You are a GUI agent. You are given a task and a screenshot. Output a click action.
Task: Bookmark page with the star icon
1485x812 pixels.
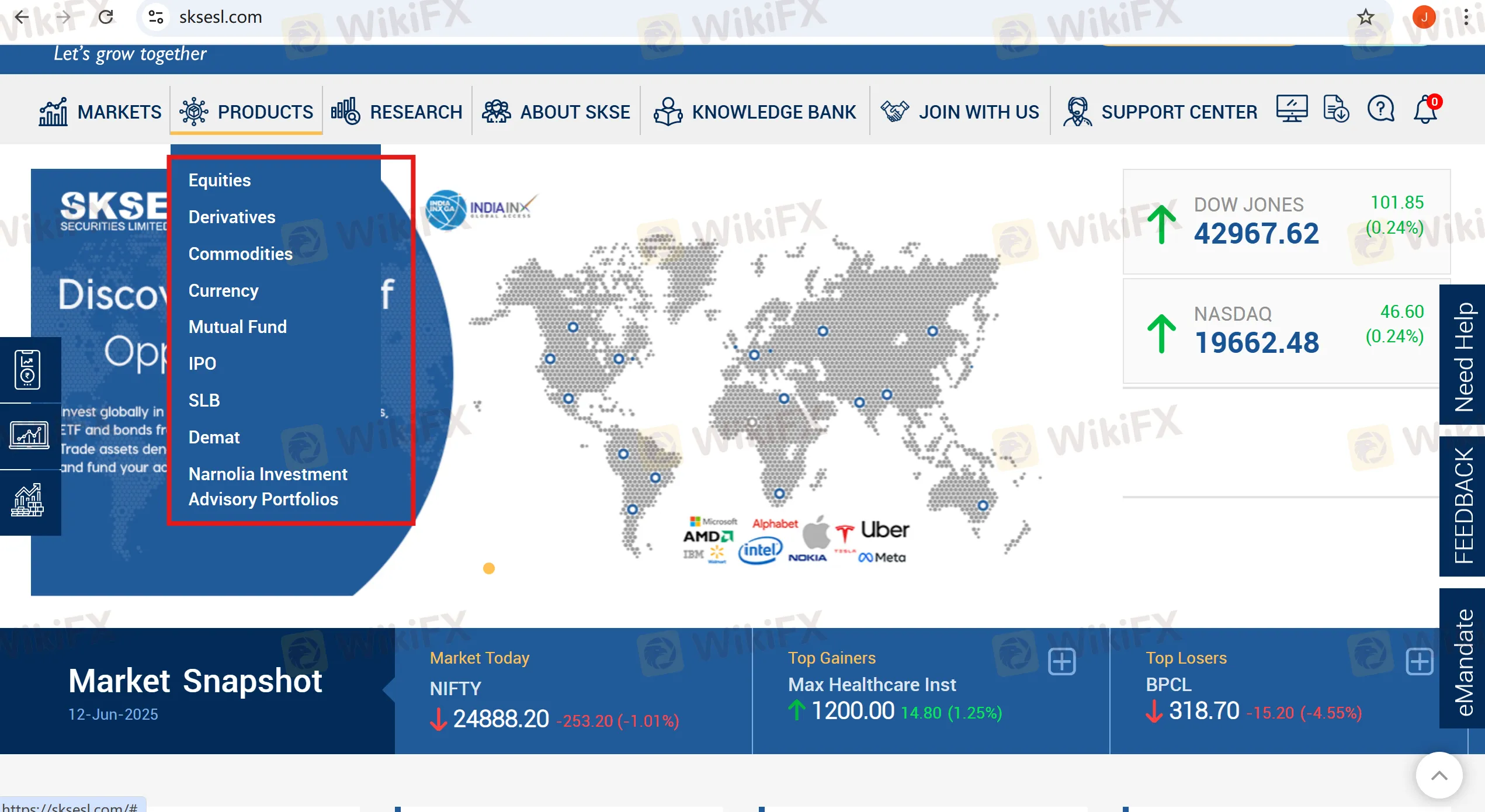[x=1365, y=17]
